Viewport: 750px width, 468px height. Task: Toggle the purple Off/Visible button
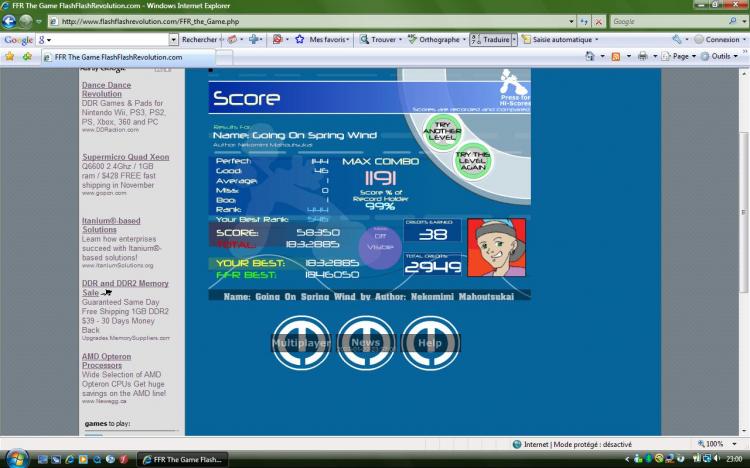tap(380, 247)
